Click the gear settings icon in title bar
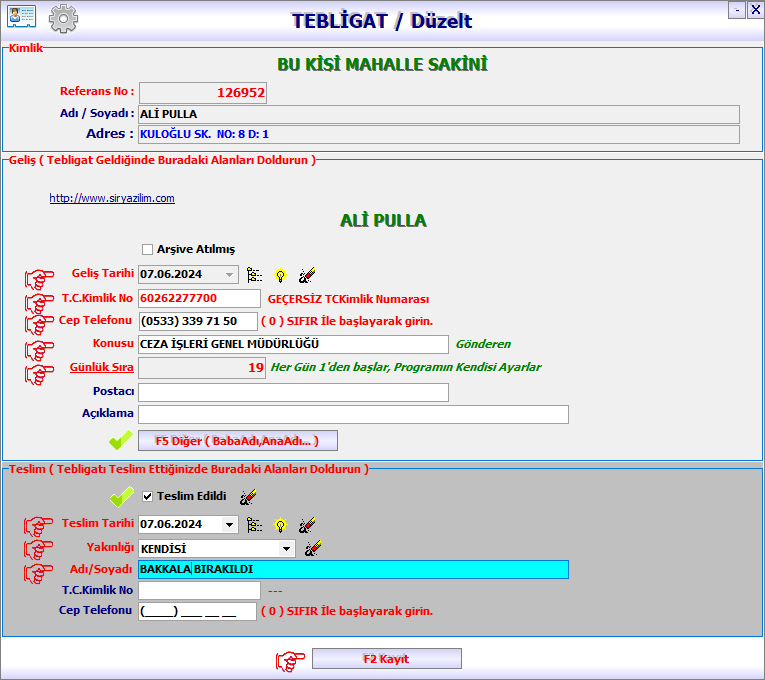 63,18
